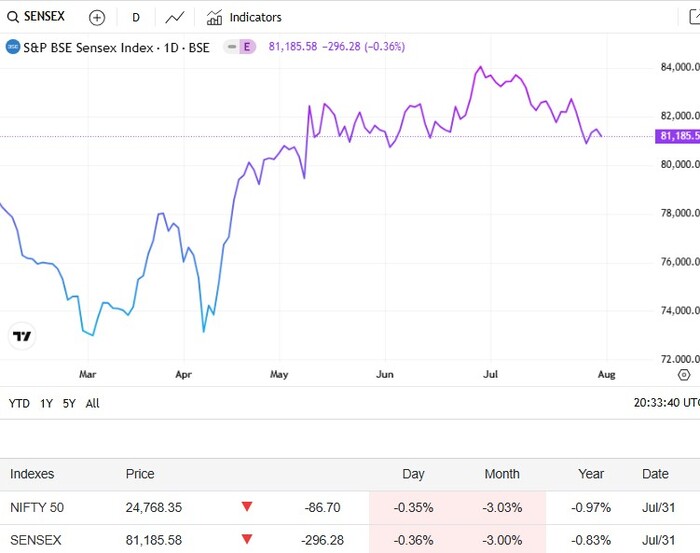Select the YTD date range

coord(19,403)
